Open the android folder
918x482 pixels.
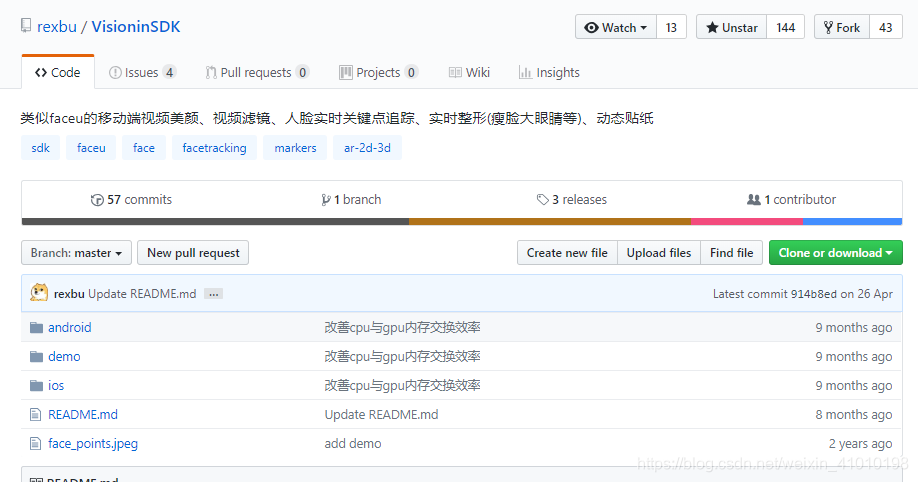tap(70, 327)
